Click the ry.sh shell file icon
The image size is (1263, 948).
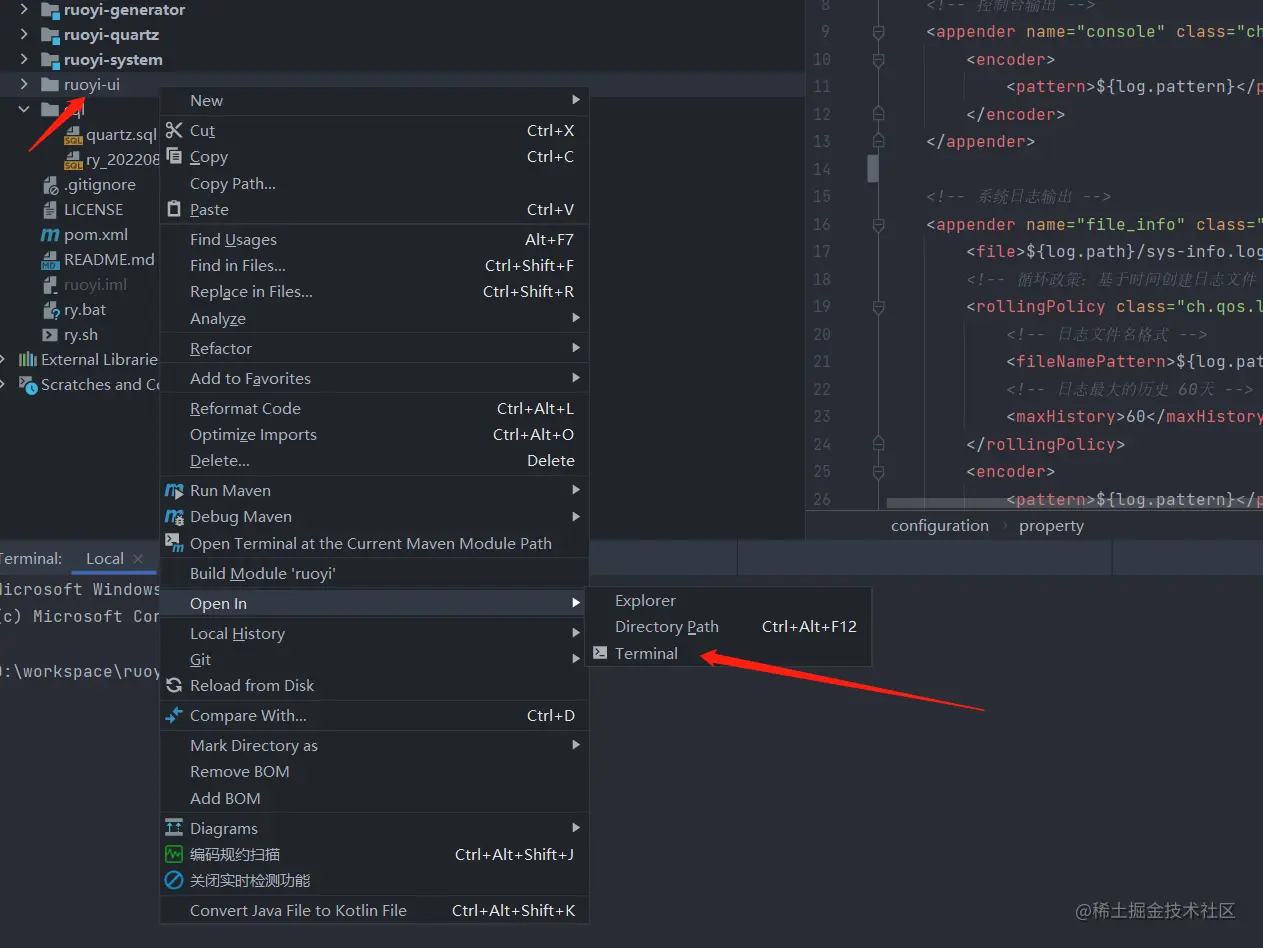pyautogui.click(x=50, y=335)
